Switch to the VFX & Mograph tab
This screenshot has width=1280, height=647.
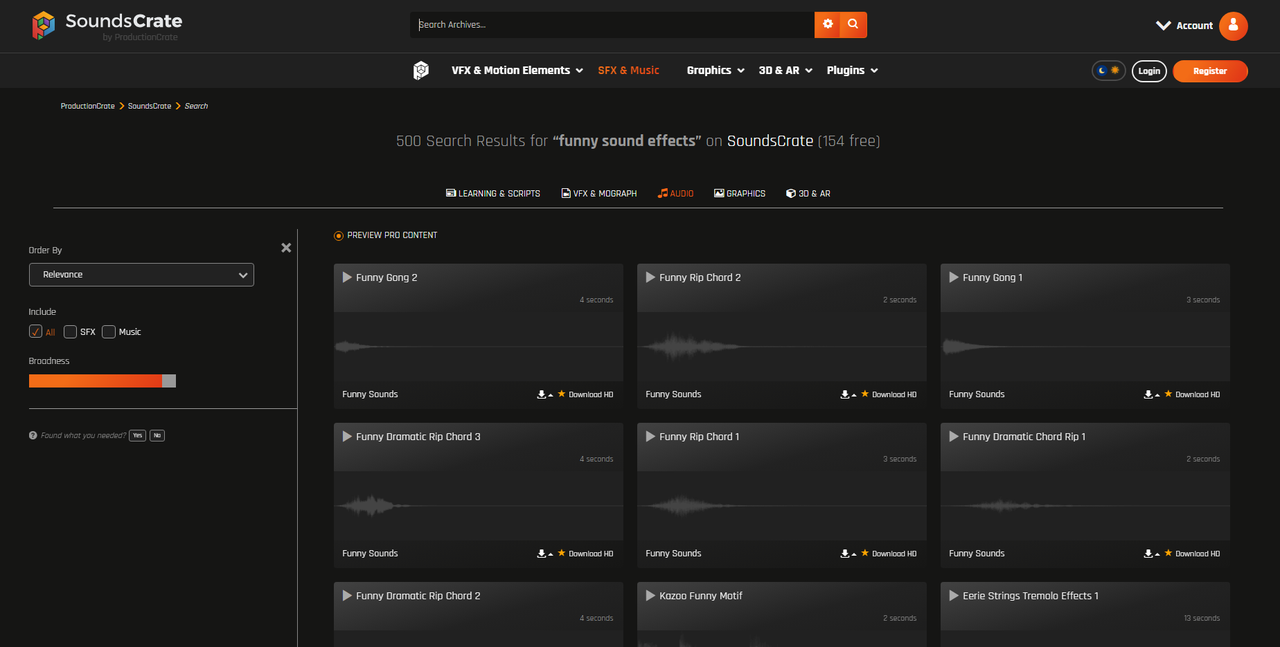pyautogui.click(x=599, y=194)
